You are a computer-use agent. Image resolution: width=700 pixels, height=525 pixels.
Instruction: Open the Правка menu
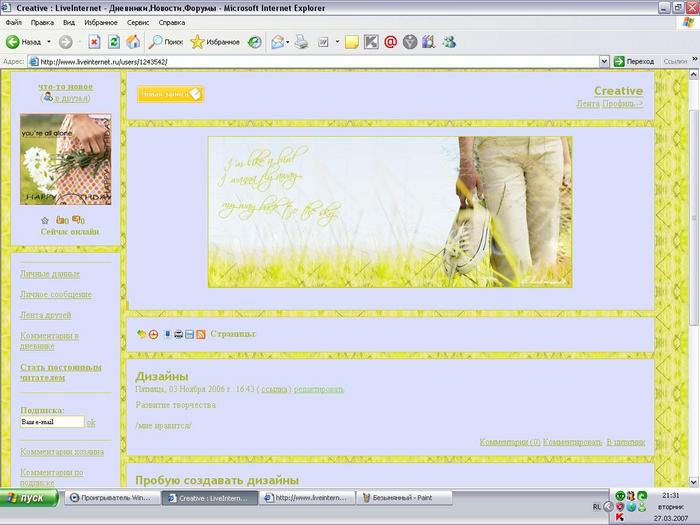(42, 22)
